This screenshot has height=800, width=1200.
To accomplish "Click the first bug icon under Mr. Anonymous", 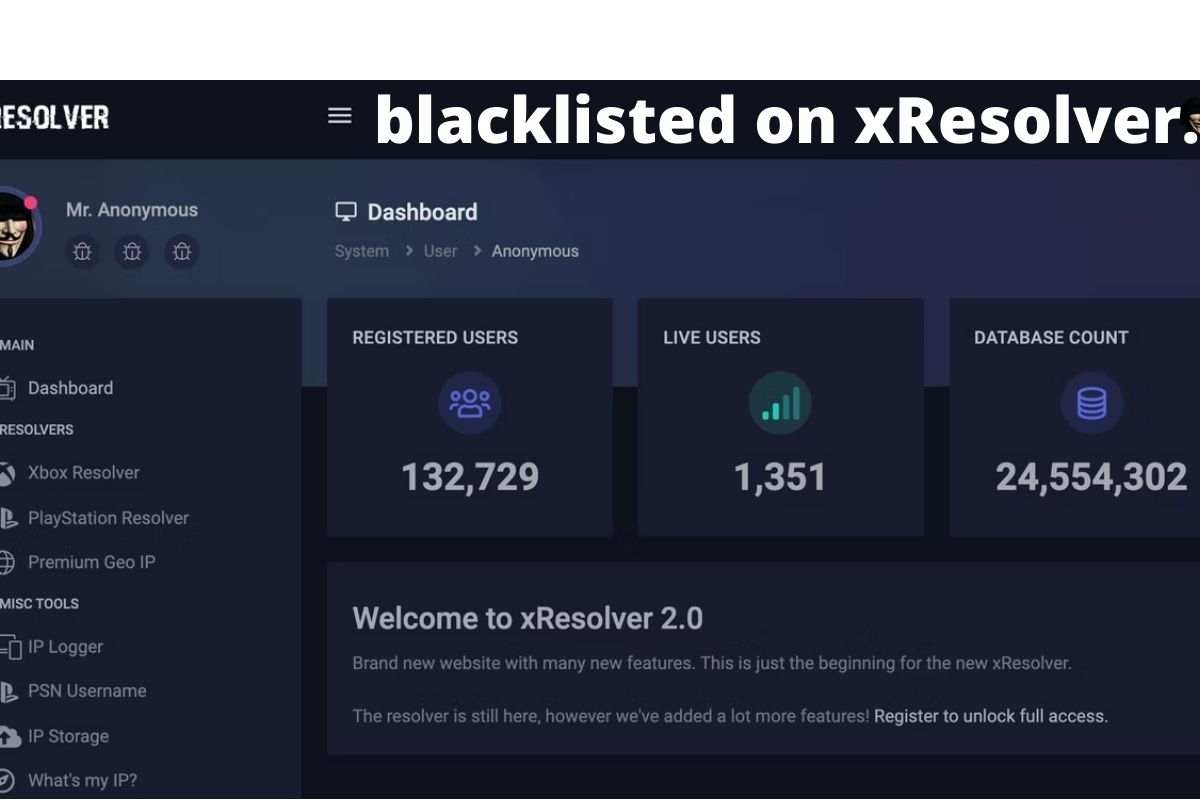I will (82, 252).
